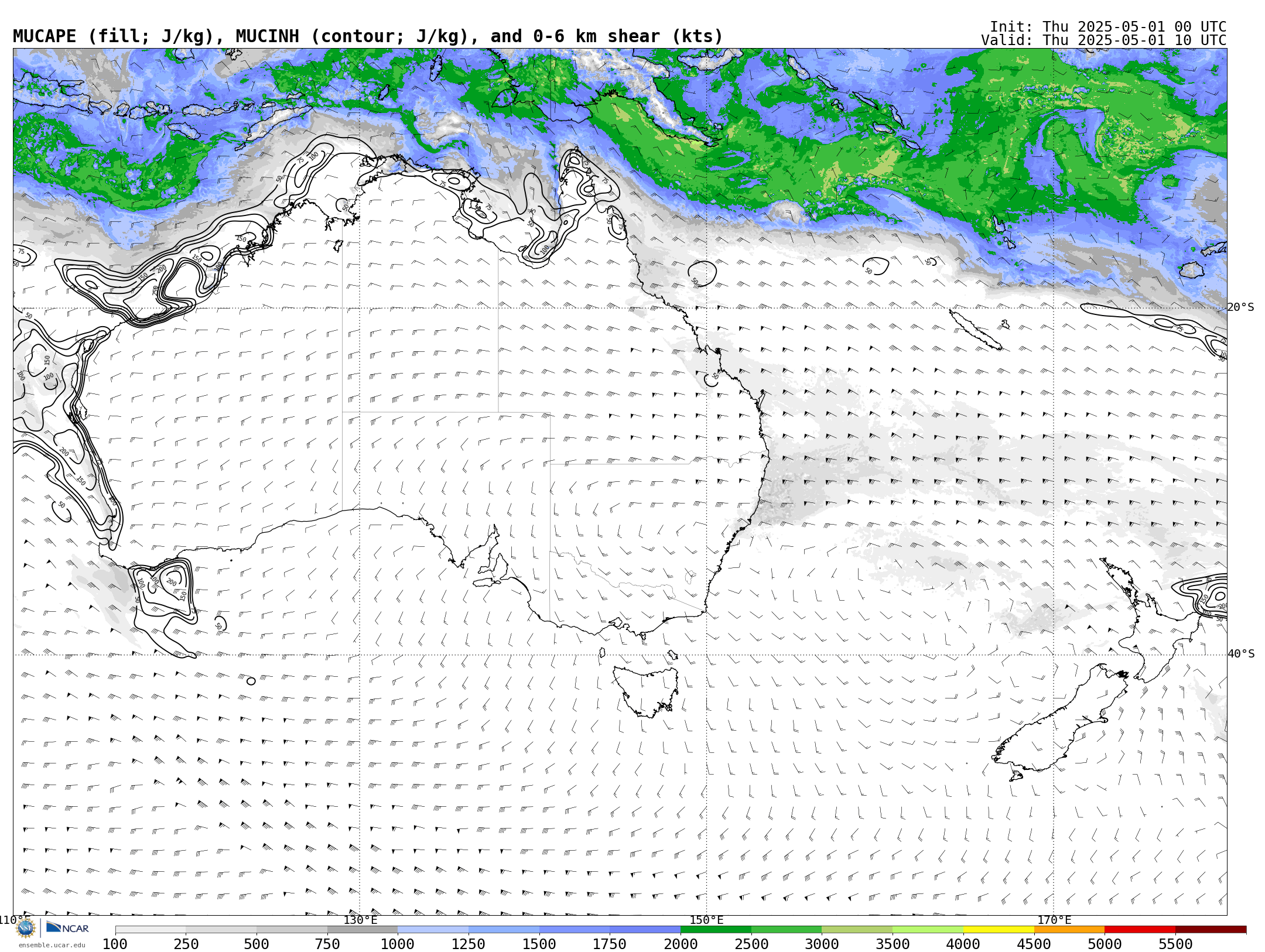
Task: Click the dark gray 750–1000 colorbar swatch
Action: (363, 930)
